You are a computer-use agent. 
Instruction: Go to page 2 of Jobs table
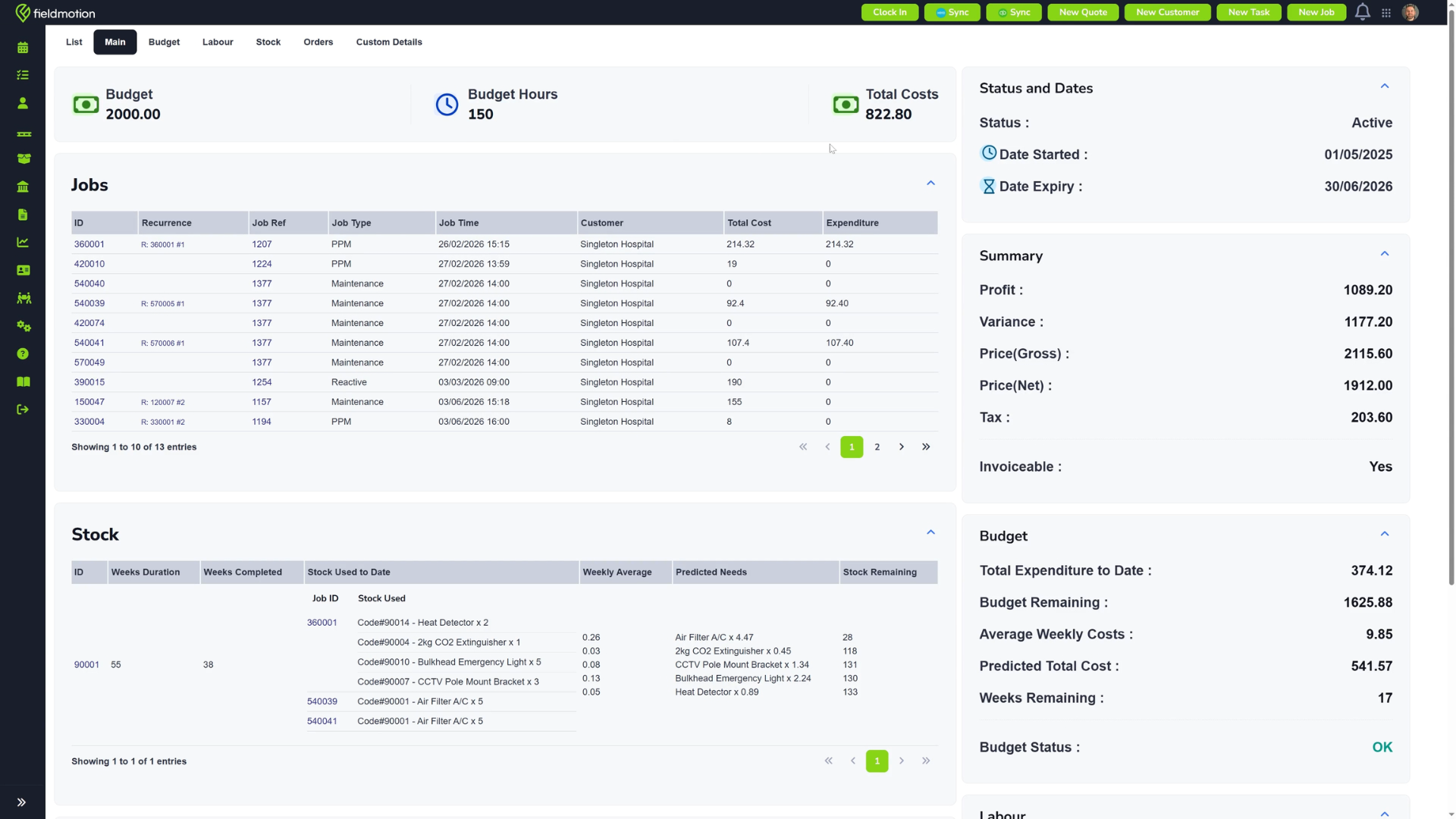tap(877, 447)
